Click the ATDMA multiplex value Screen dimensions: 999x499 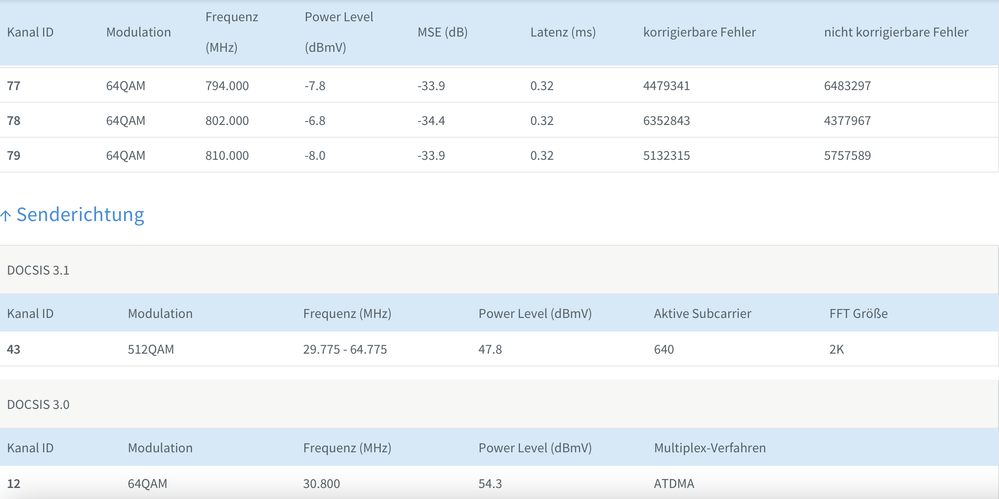point(672,484)
